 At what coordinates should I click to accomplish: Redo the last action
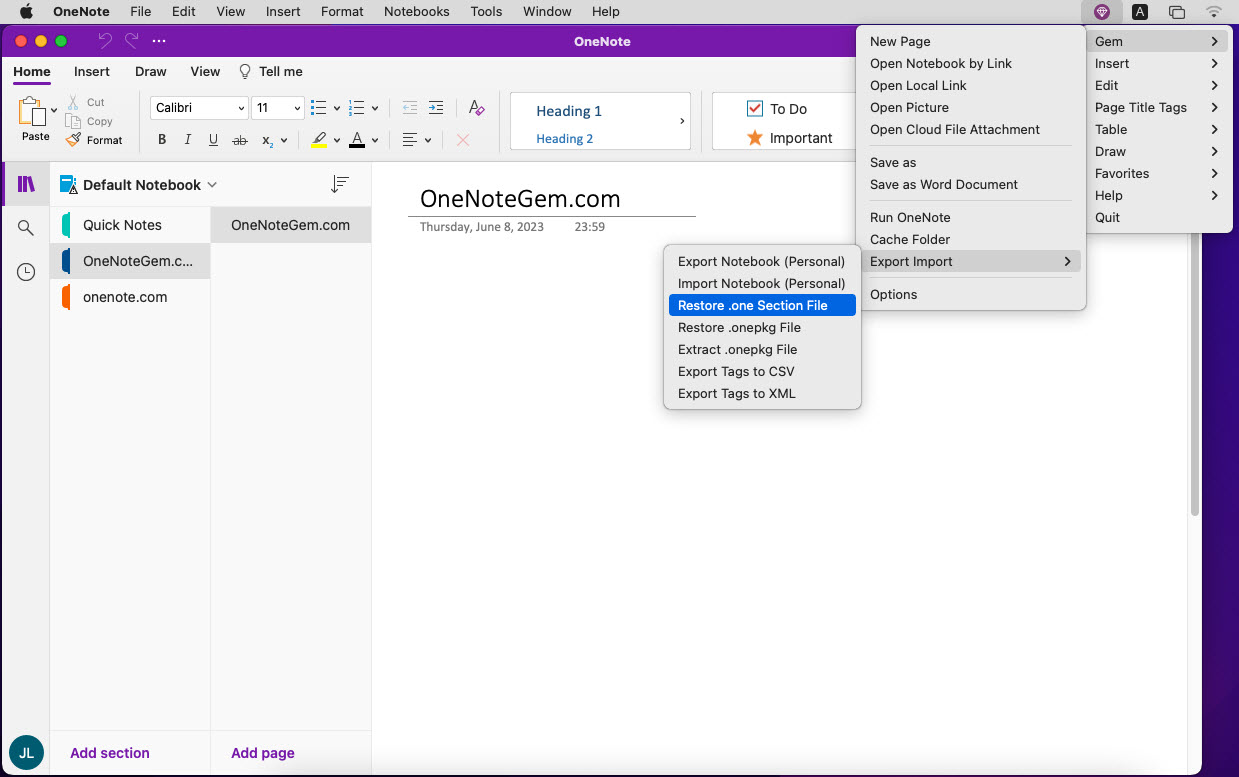coord(131,41)
